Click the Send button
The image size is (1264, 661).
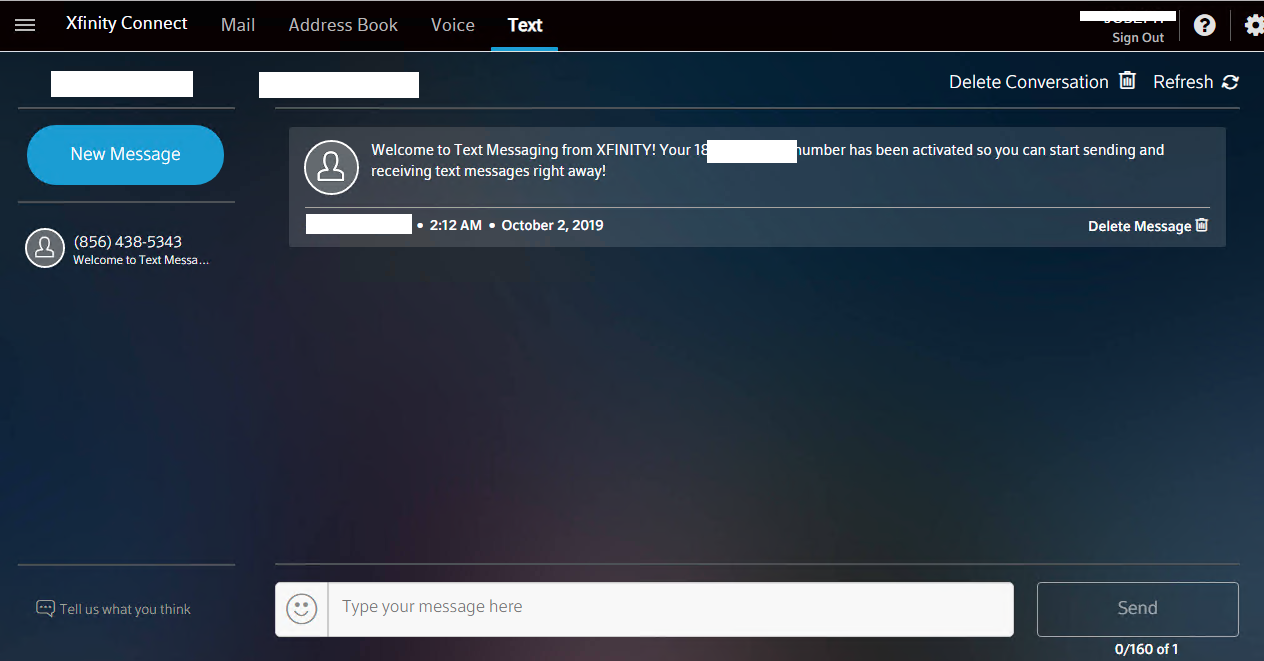point(1138,609)
